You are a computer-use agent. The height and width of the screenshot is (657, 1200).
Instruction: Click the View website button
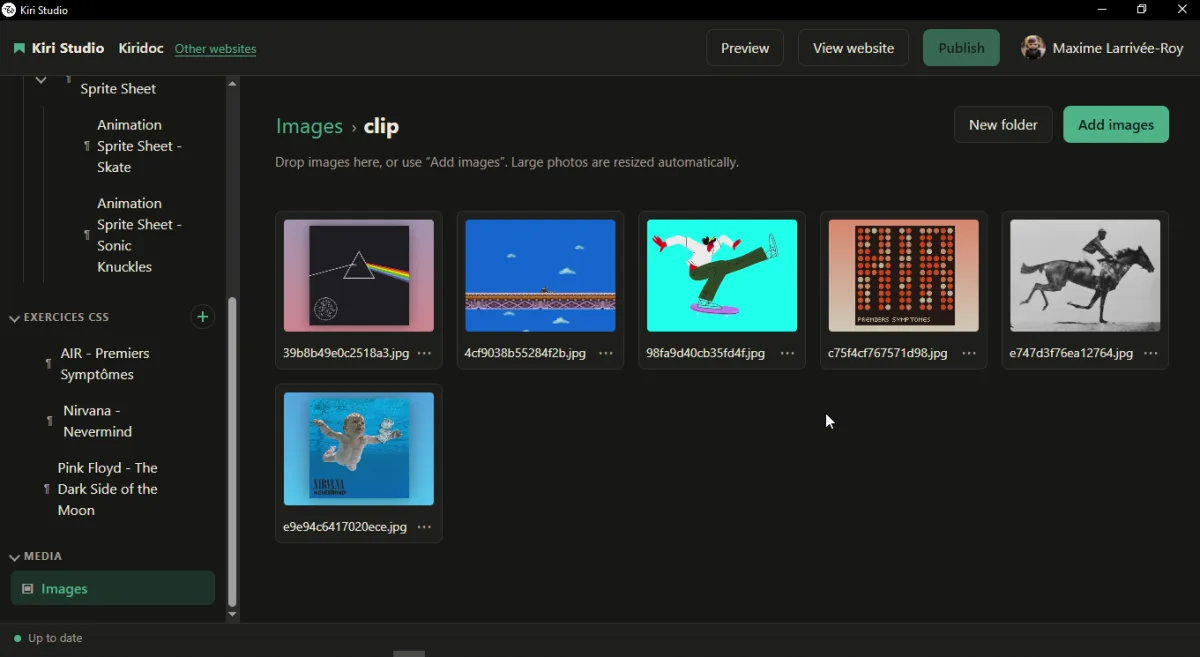(x=853, y=48)
